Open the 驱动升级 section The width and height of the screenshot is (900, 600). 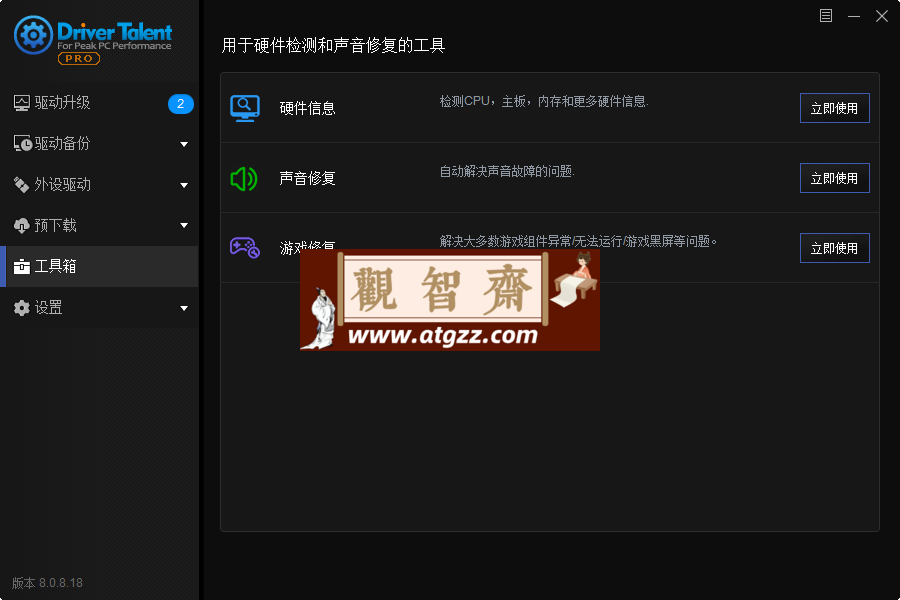click(x=99, y=103)
